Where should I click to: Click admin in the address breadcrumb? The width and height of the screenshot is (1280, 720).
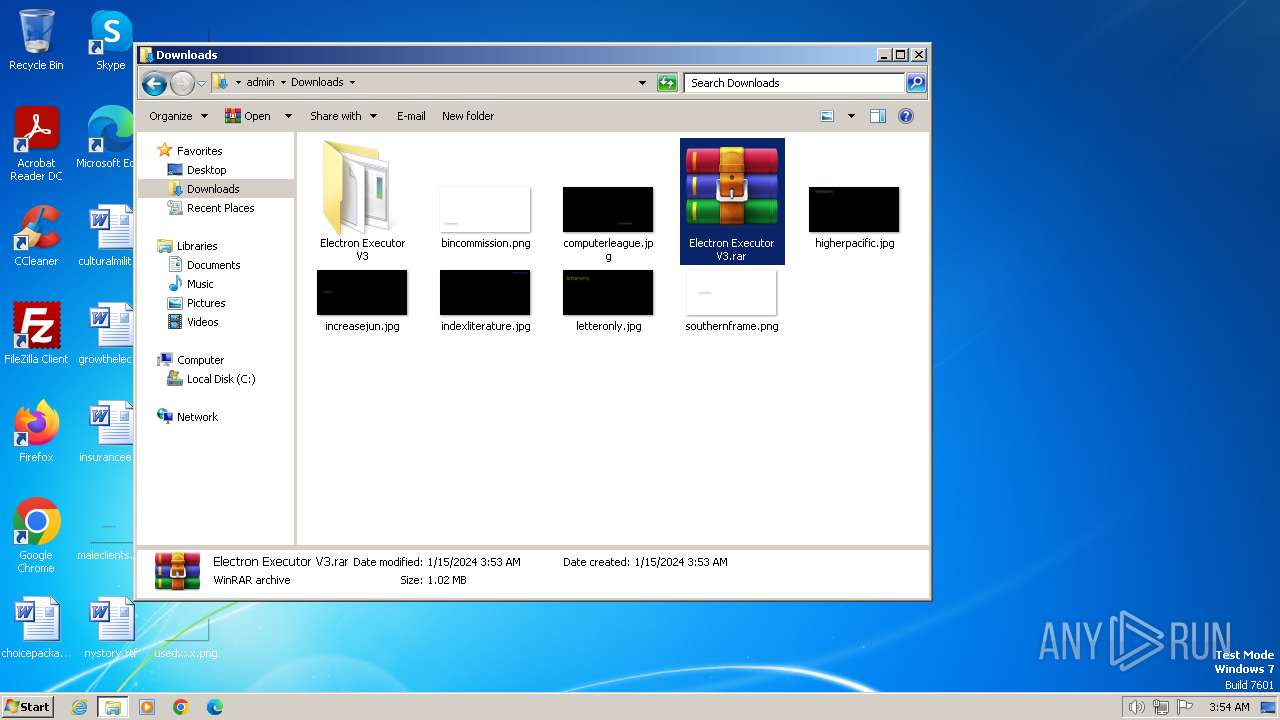pyautogui.click(x=260, y=83)
